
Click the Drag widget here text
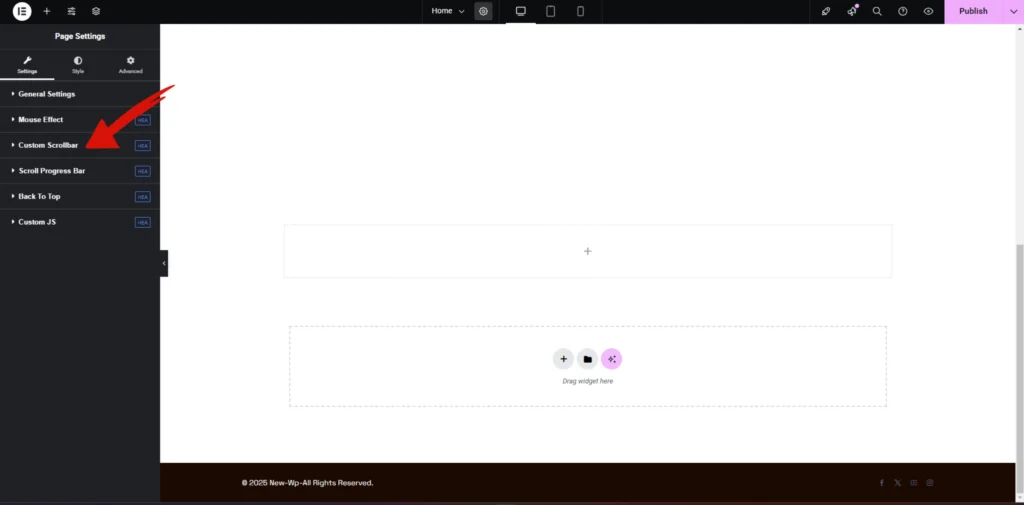[588, 381]
